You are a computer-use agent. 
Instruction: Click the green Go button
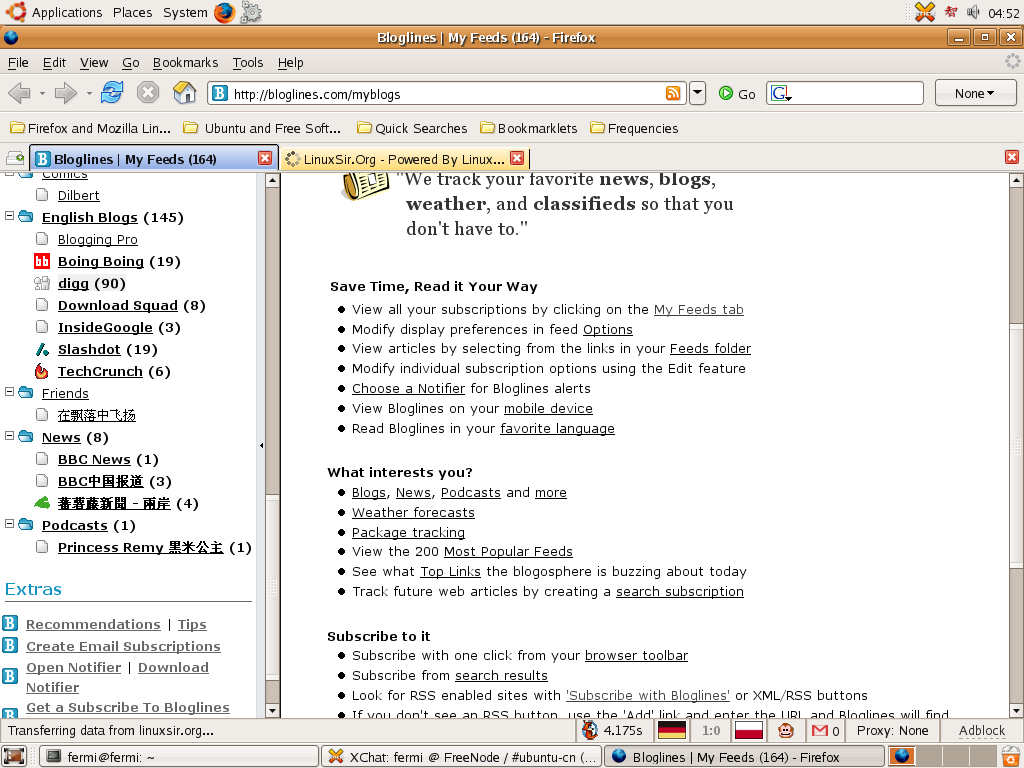tap(737, 93)
